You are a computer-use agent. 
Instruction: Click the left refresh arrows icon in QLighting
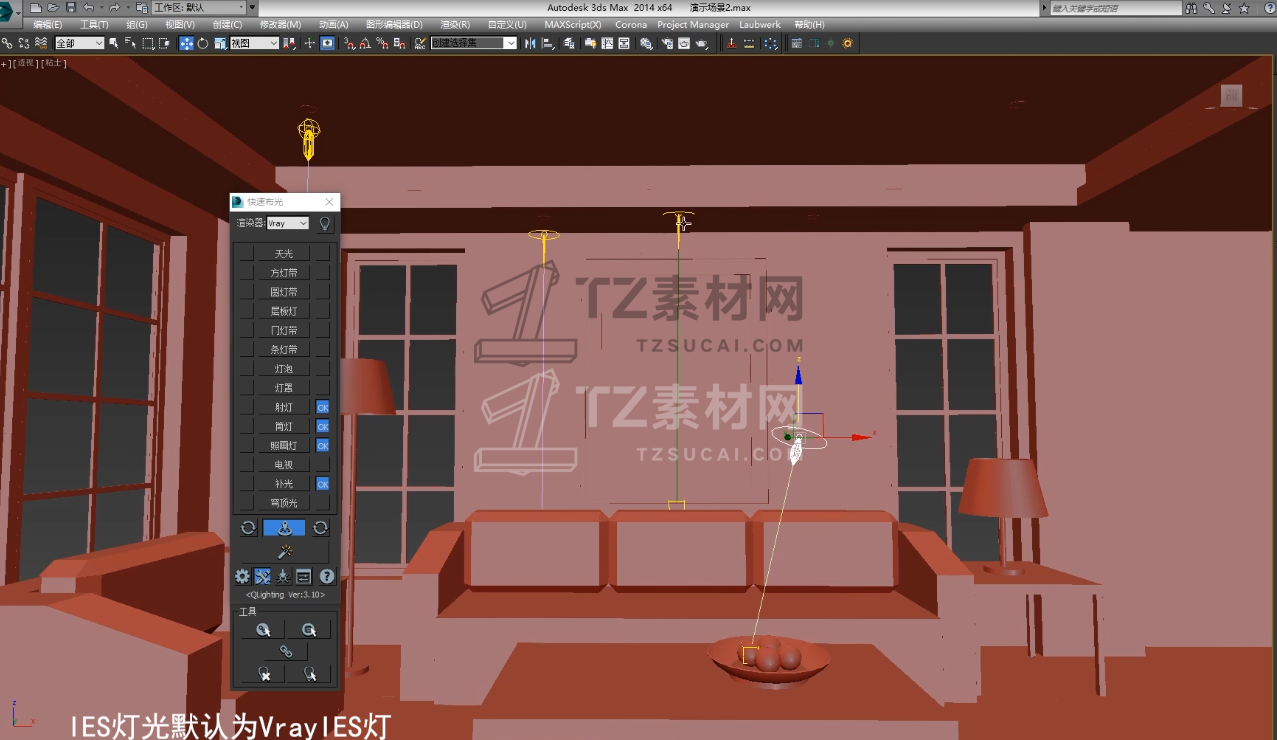[x=248, y=527]
